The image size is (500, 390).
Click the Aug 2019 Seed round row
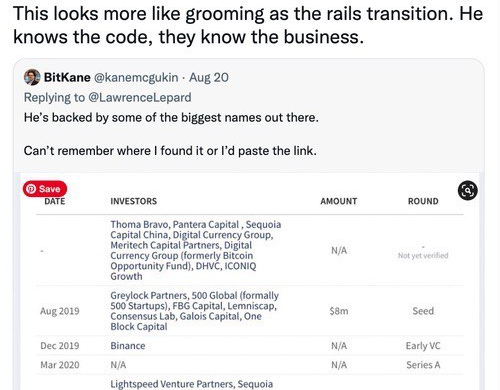coord(250,311)
